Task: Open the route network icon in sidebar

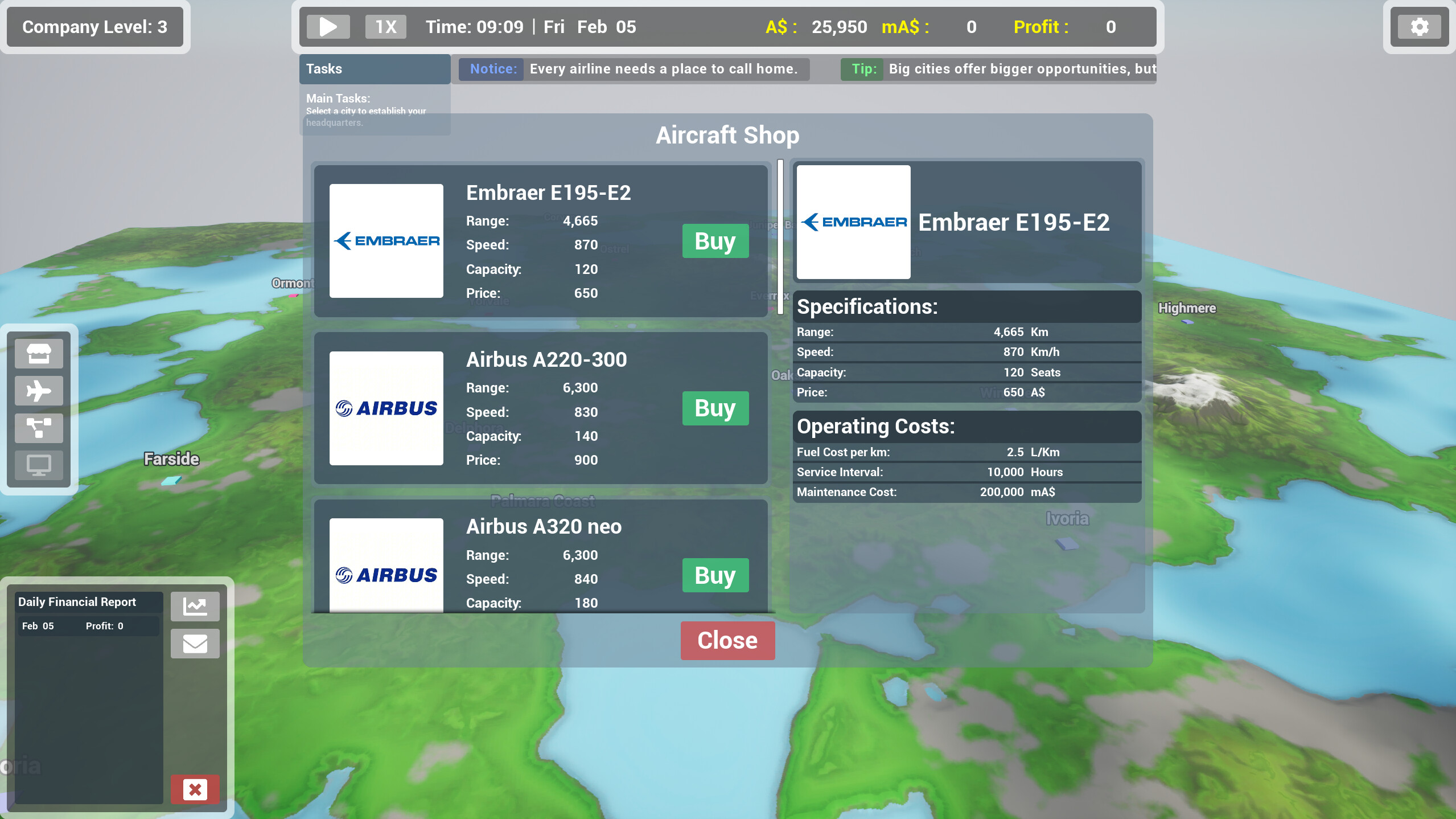Action: [x=39, y=428]
